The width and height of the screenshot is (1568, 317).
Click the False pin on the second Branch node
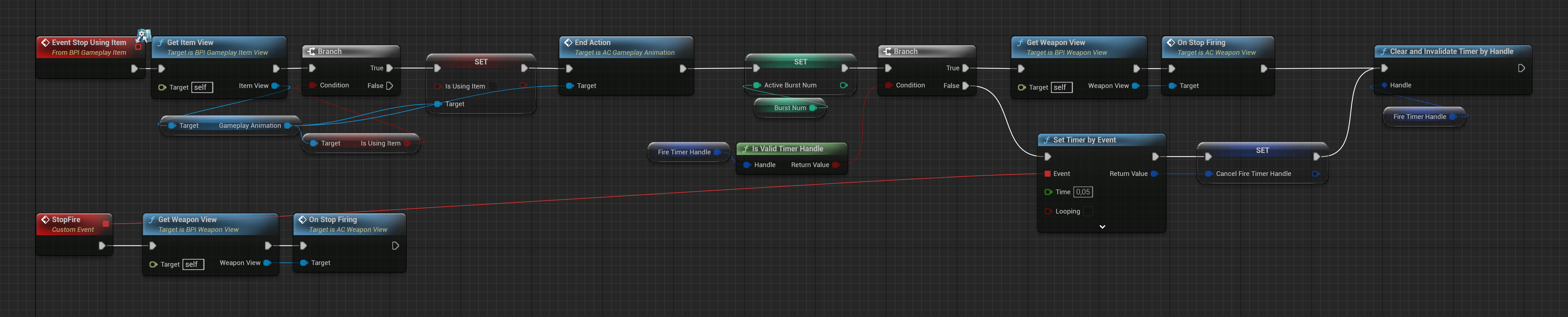tap(965, 86)
